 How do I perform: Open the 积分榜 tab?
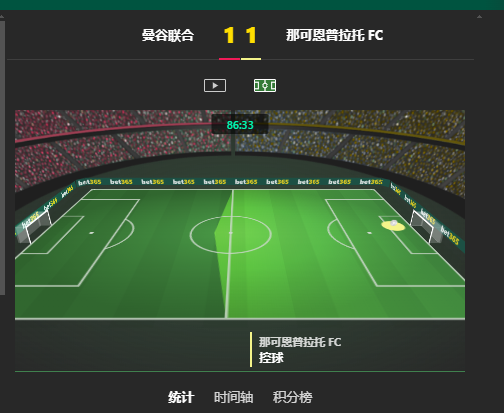coord(292,397)
